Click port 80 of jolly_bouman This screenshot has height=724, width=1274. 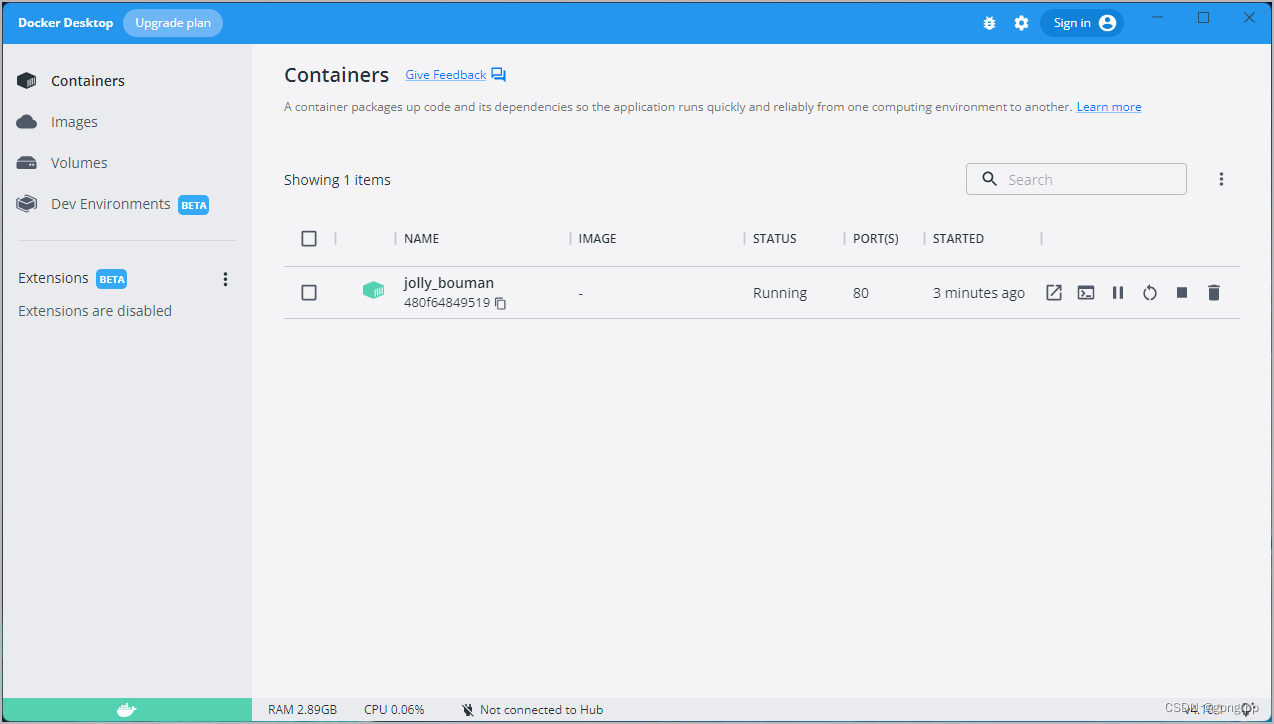[x=861, y=293]
